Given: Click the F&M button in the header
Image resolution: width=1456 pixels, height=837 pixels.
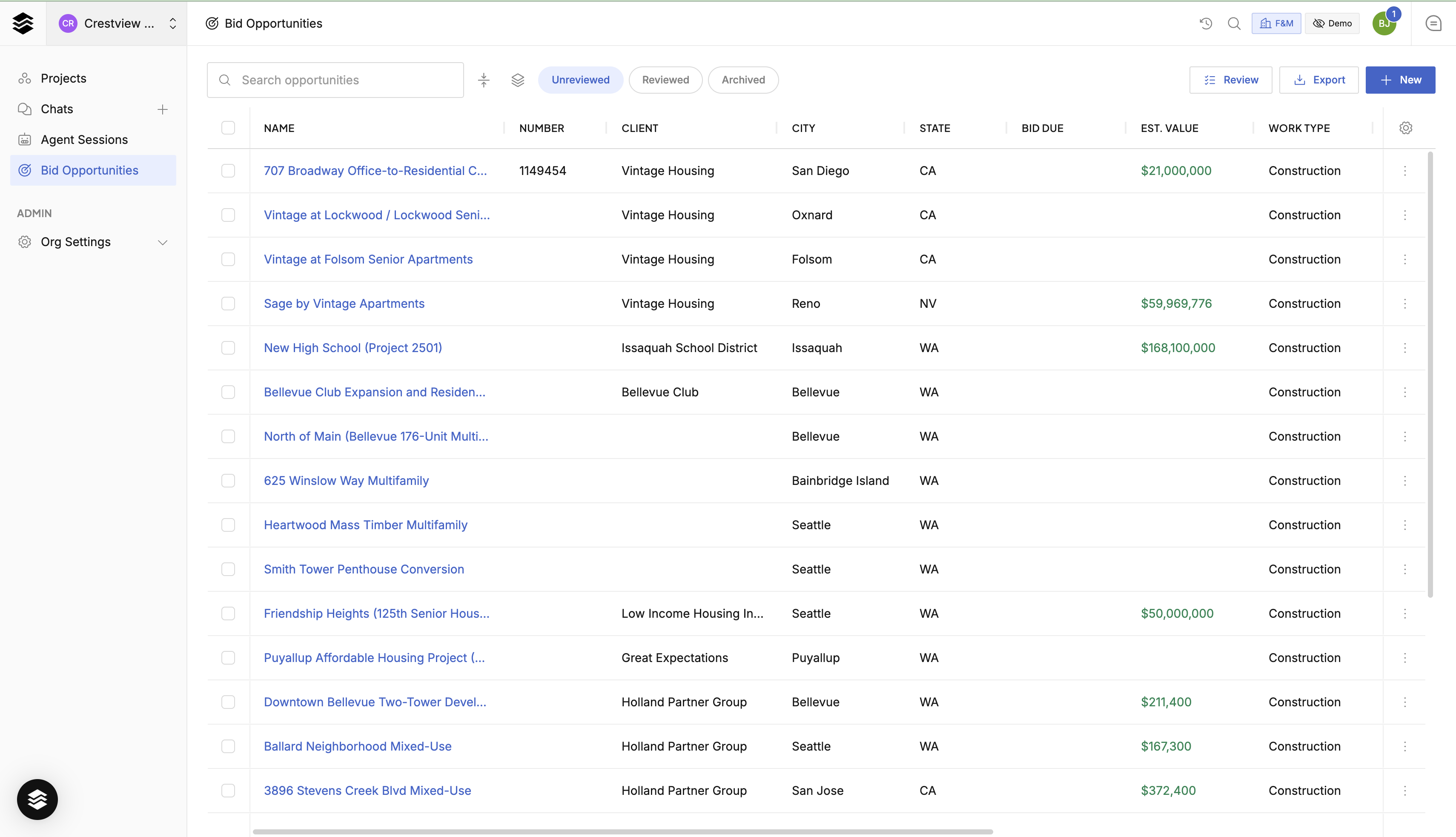Looking at the screenshot, I should click(x=1276, y=23).
